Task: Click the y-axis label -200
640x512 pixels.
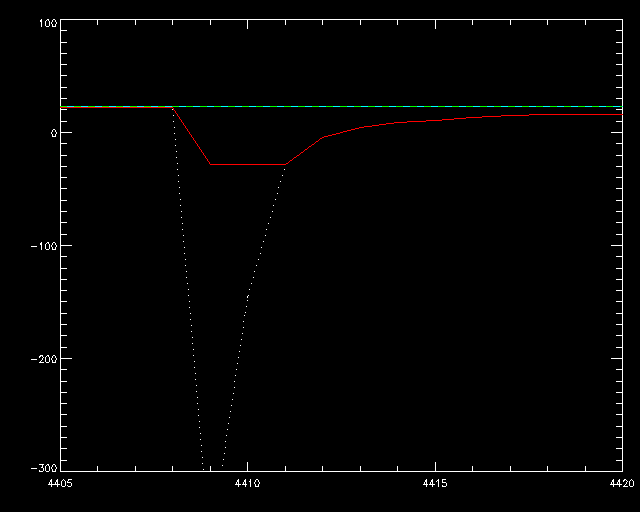Action: point(44,359)
